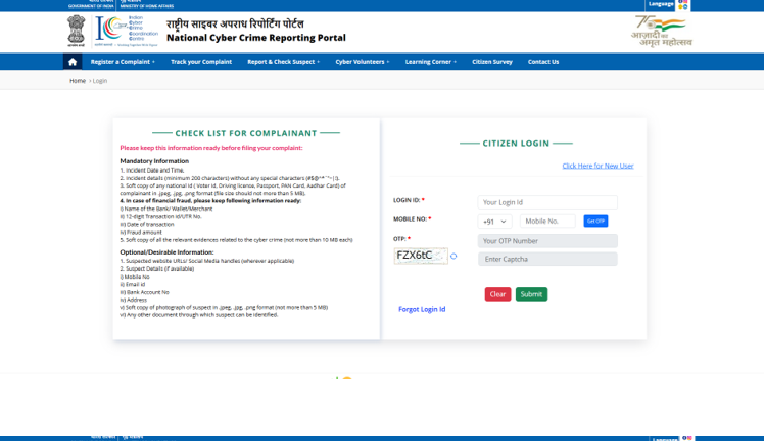This screenshot has height=443, width=776.
Task: Expand the Register a Complaint menu
Action: (x=124, y=62)
